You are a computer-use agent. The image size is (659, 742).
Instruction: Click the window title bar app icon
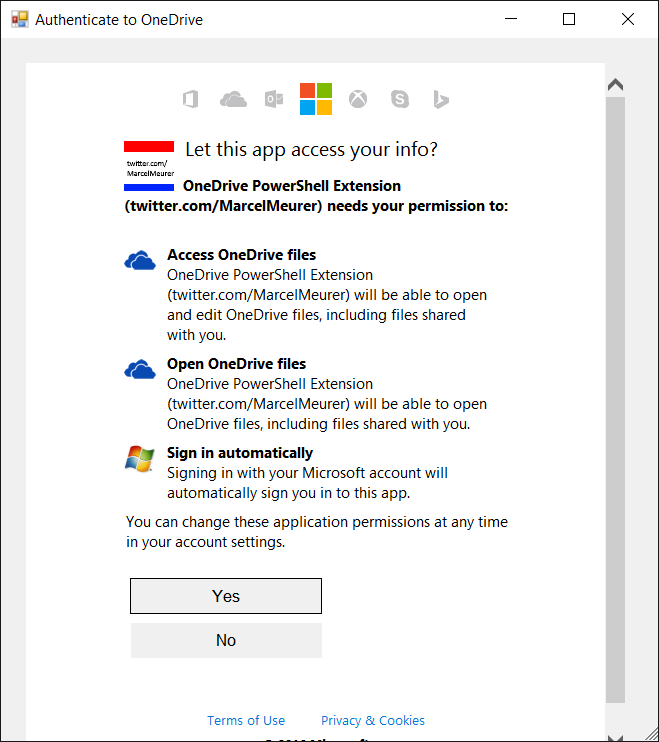[20, 19]
